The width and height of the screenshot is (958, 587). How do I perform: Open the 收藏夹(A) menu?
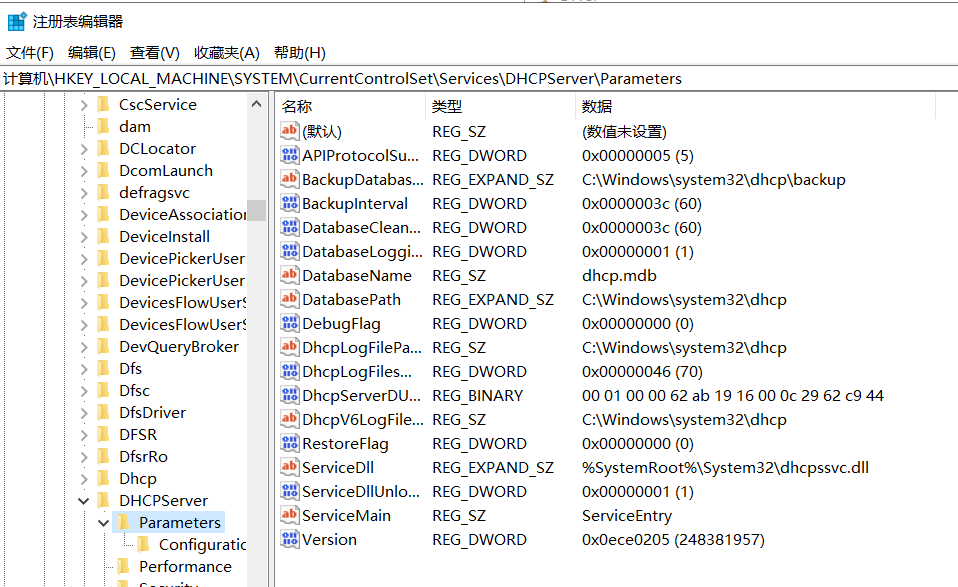[x=227, y=53]
